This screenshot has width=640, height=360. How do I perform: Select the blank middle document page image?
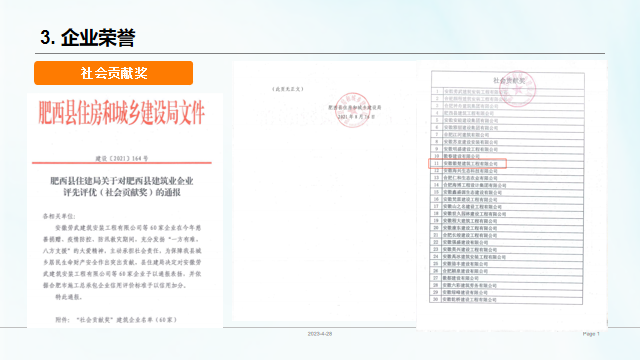[x=324, y=191]
